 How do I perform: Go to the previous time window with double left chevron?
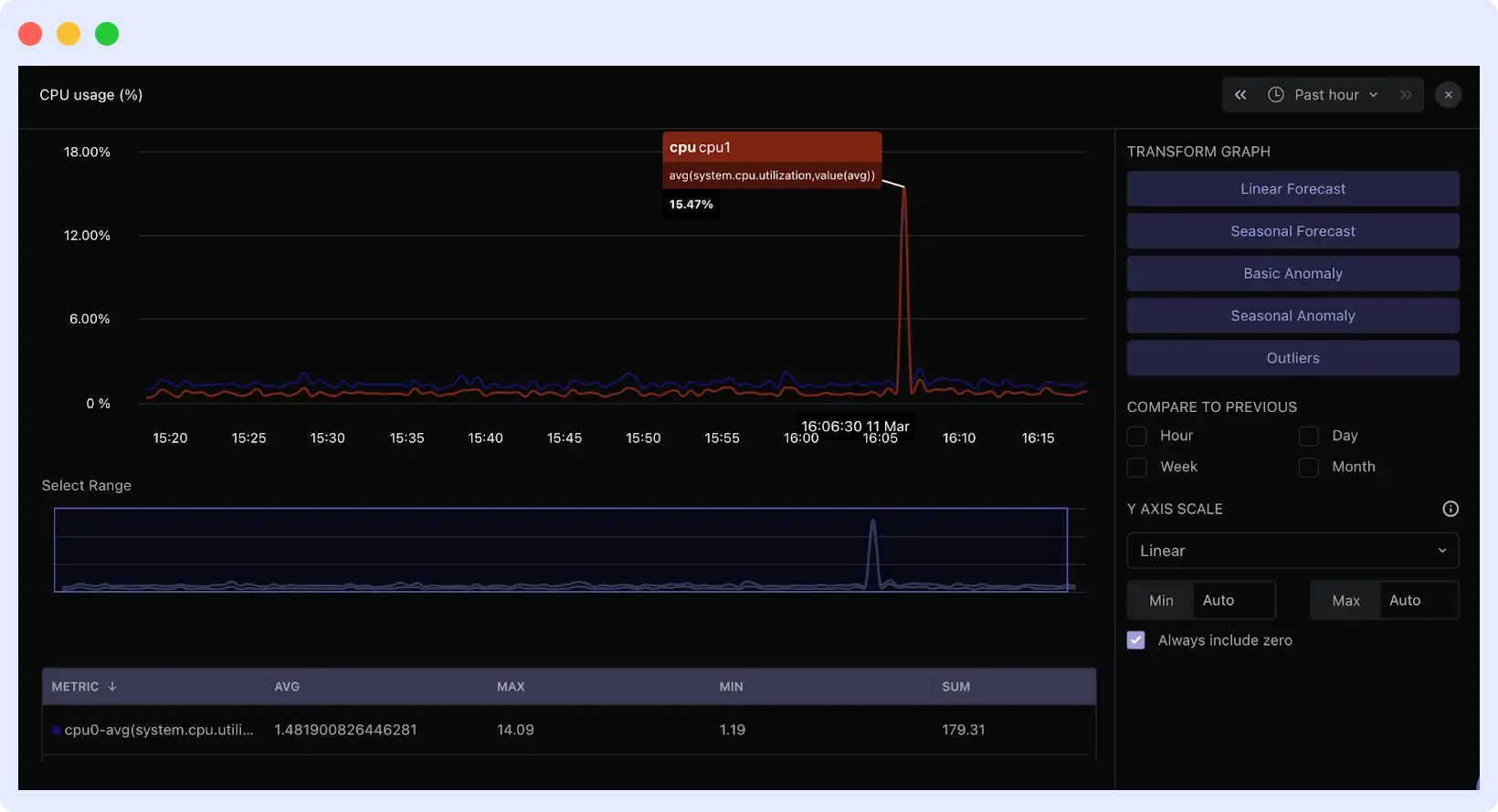[1240, 95]
